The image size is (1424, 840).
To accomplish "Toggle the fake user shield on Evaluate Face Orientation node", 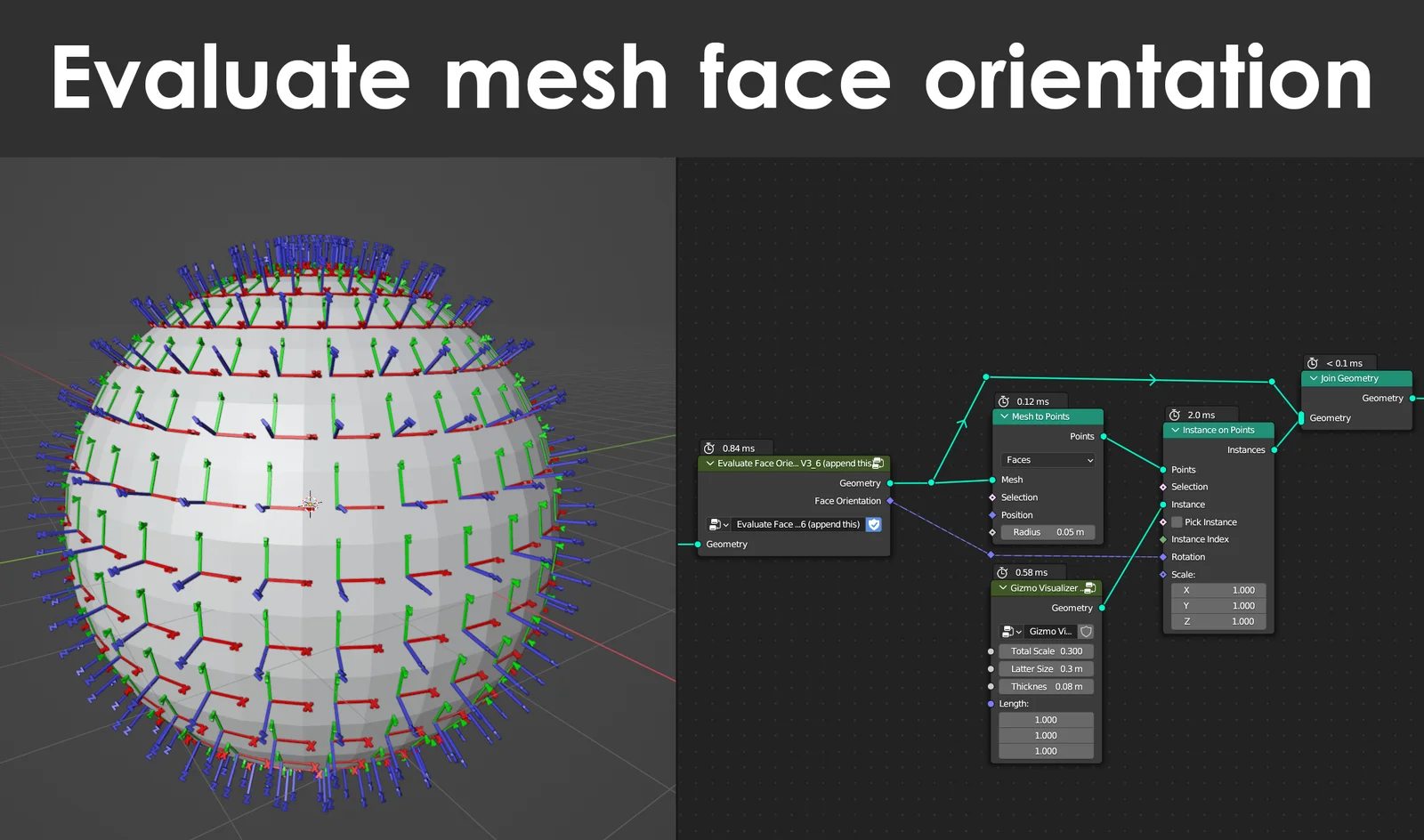I will (x=874, y=524).
